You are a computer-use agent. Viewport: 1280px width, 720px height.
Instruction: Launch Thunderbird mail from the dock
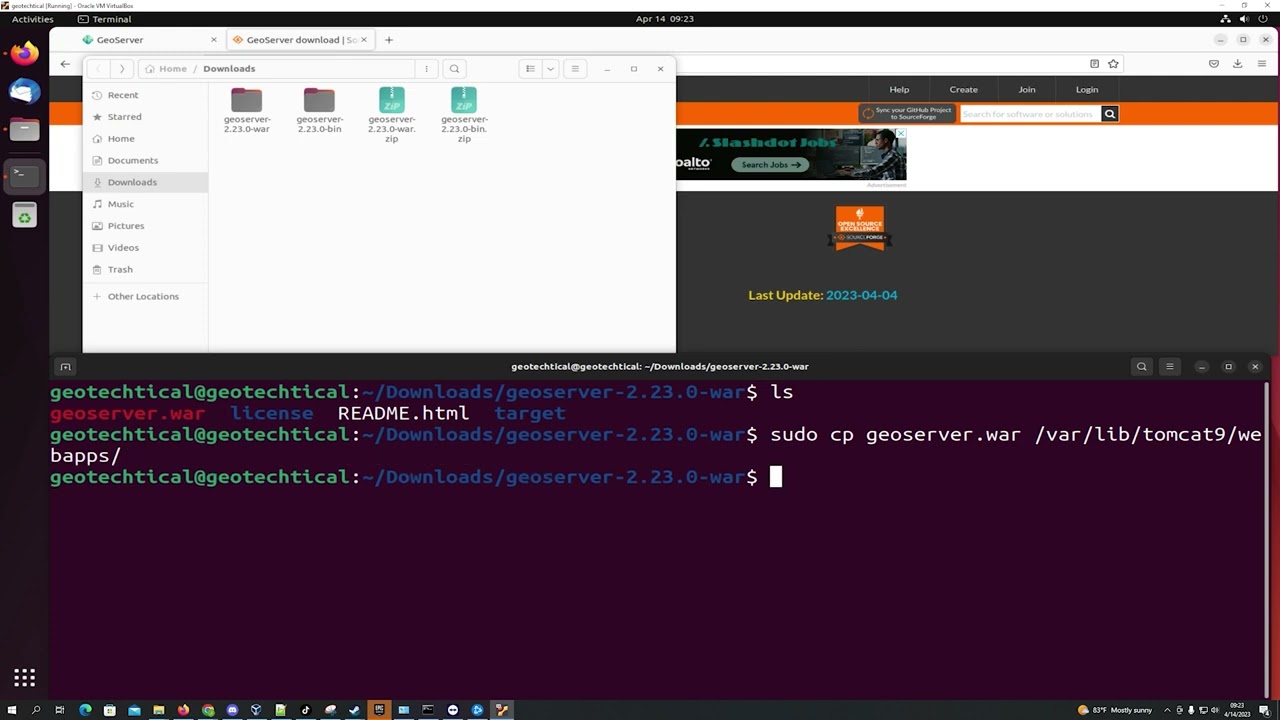coord(24,91)
